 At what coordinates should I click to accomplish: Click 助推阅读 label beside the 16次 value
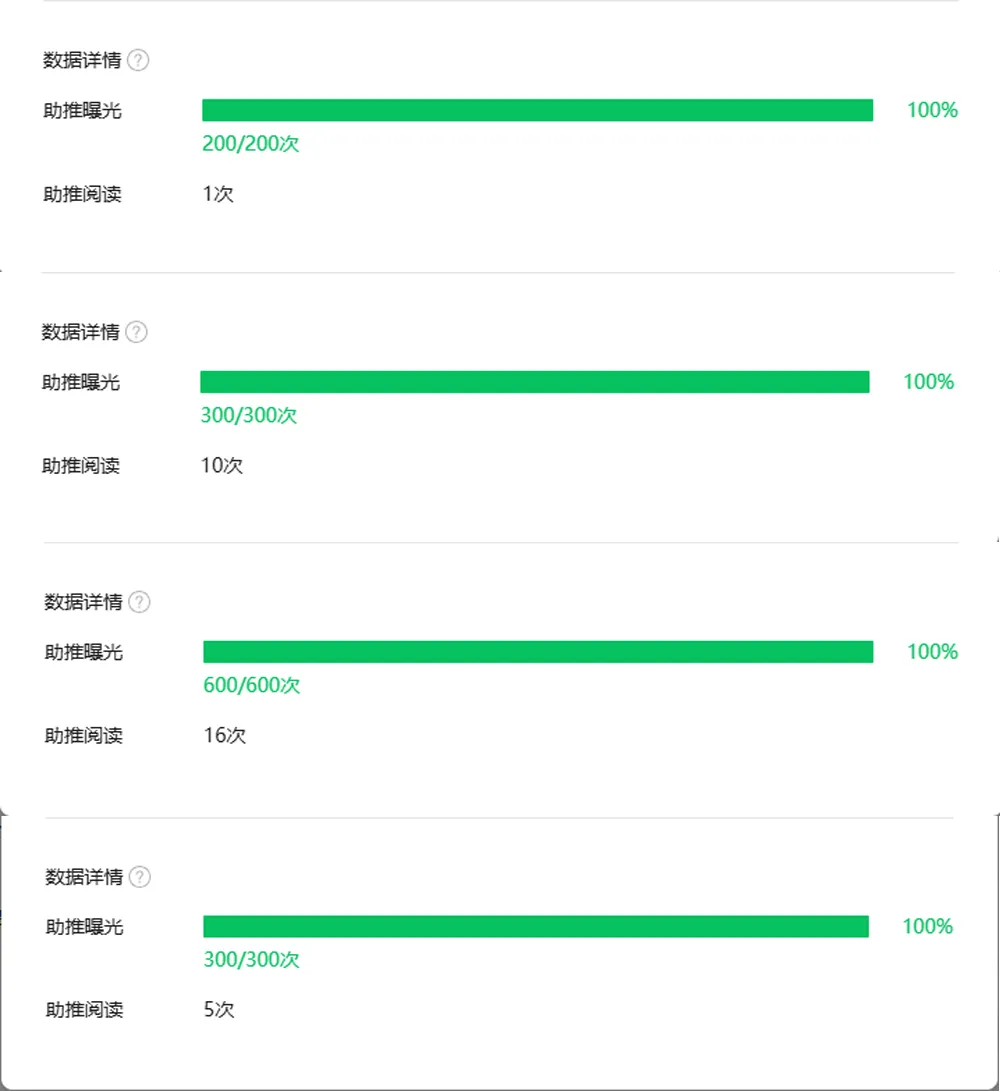point(84,737)
